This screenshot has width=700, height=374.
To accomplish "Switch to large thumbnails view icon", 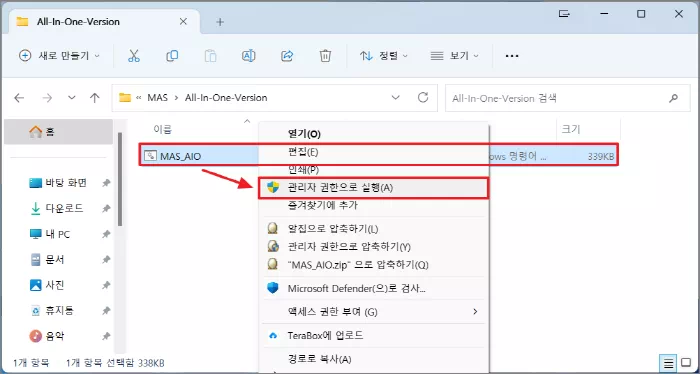I will pos(685,362).
